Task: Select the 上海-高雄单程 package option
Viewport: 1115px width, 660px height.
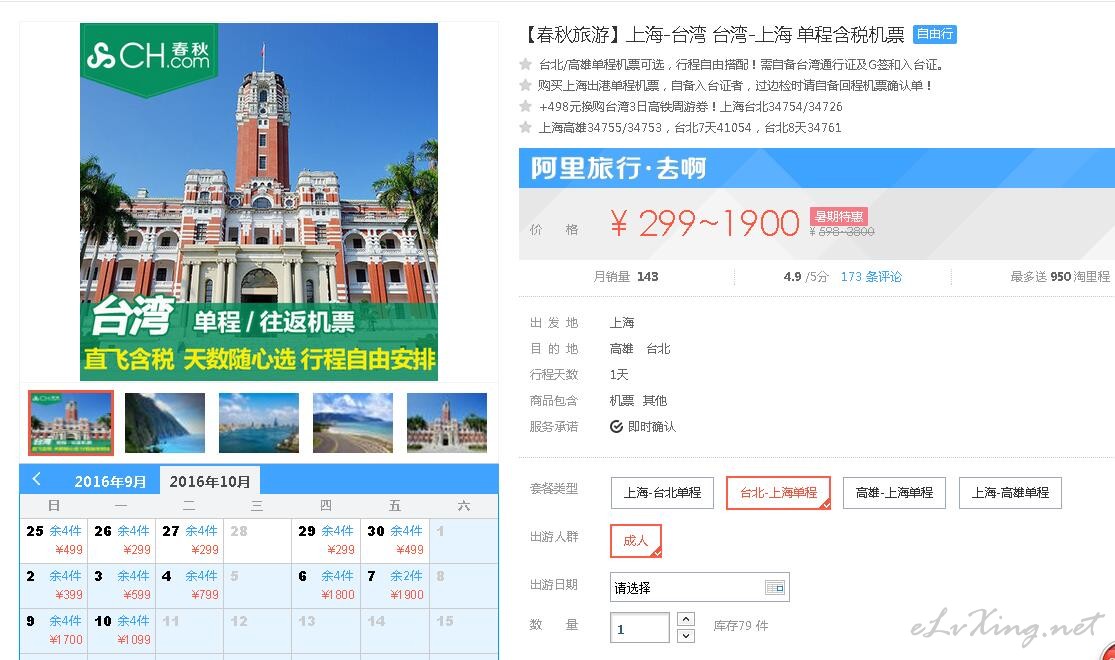Action: [1010, 492]
